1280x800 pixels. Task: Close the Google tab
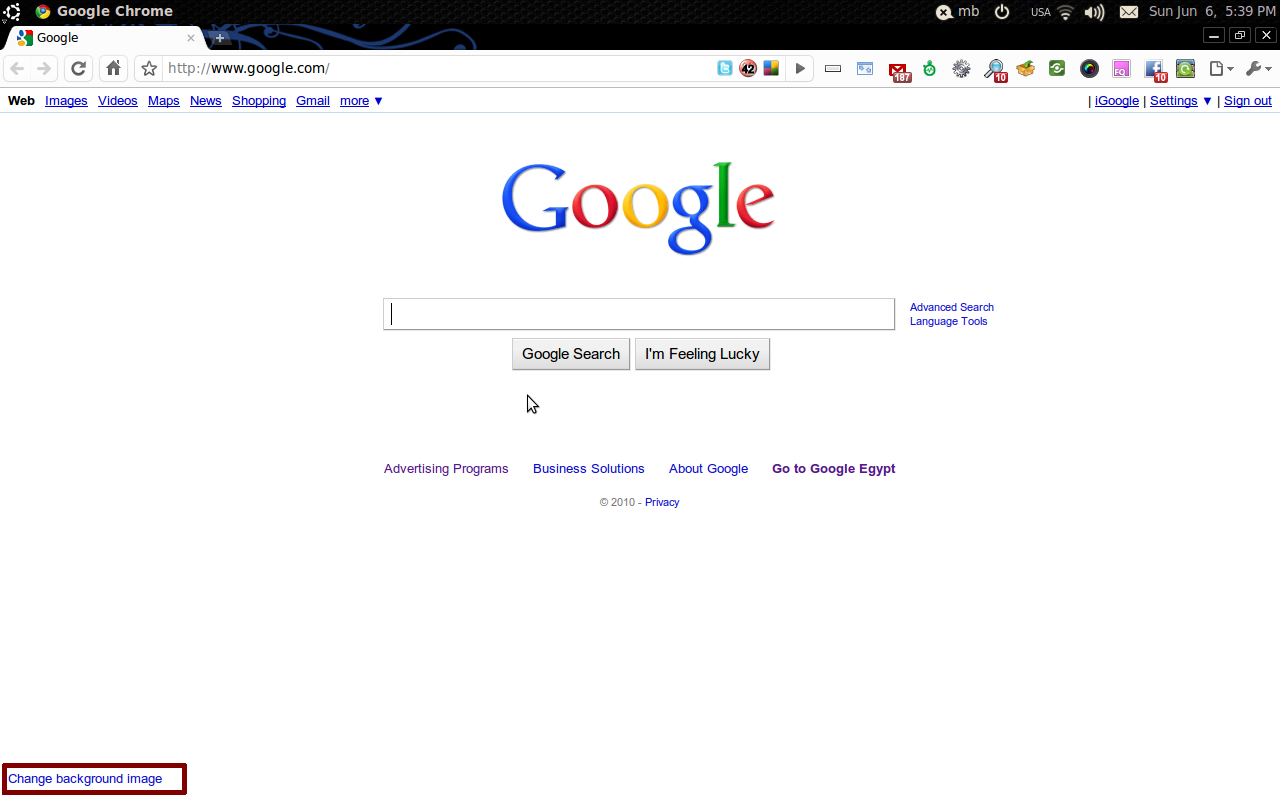click(191, 38)
